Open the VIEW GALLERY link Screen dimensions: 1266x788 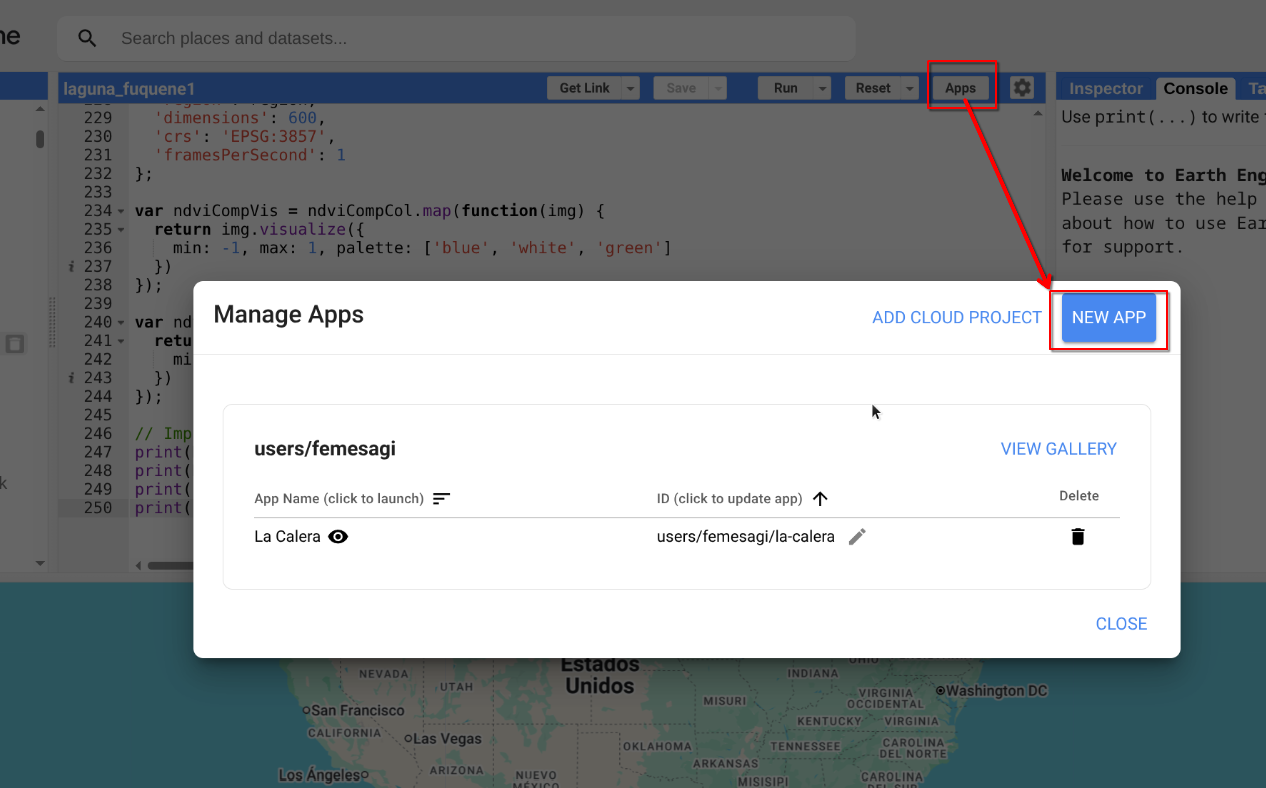(1058, 449)
